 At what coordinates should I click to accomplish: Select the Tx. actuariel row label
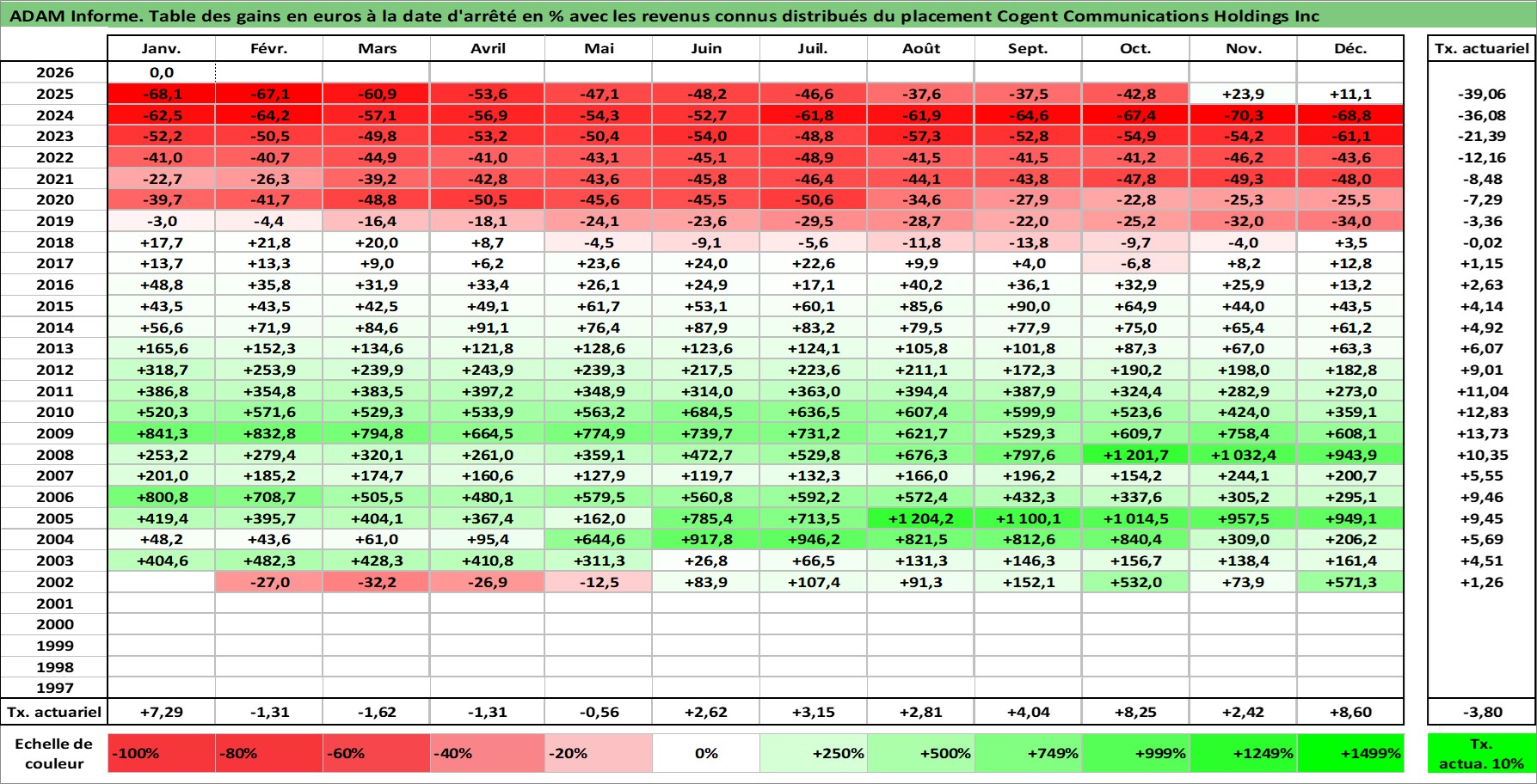[54, 712]
